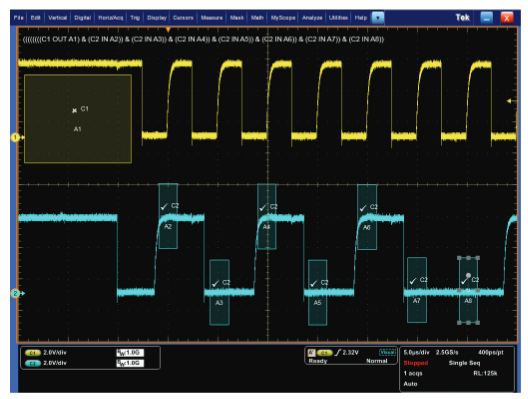Viewport: 528px width, 399px height.
Task: Click the 5.0µs/div horizontal scale readout
Action: [416, 352]
